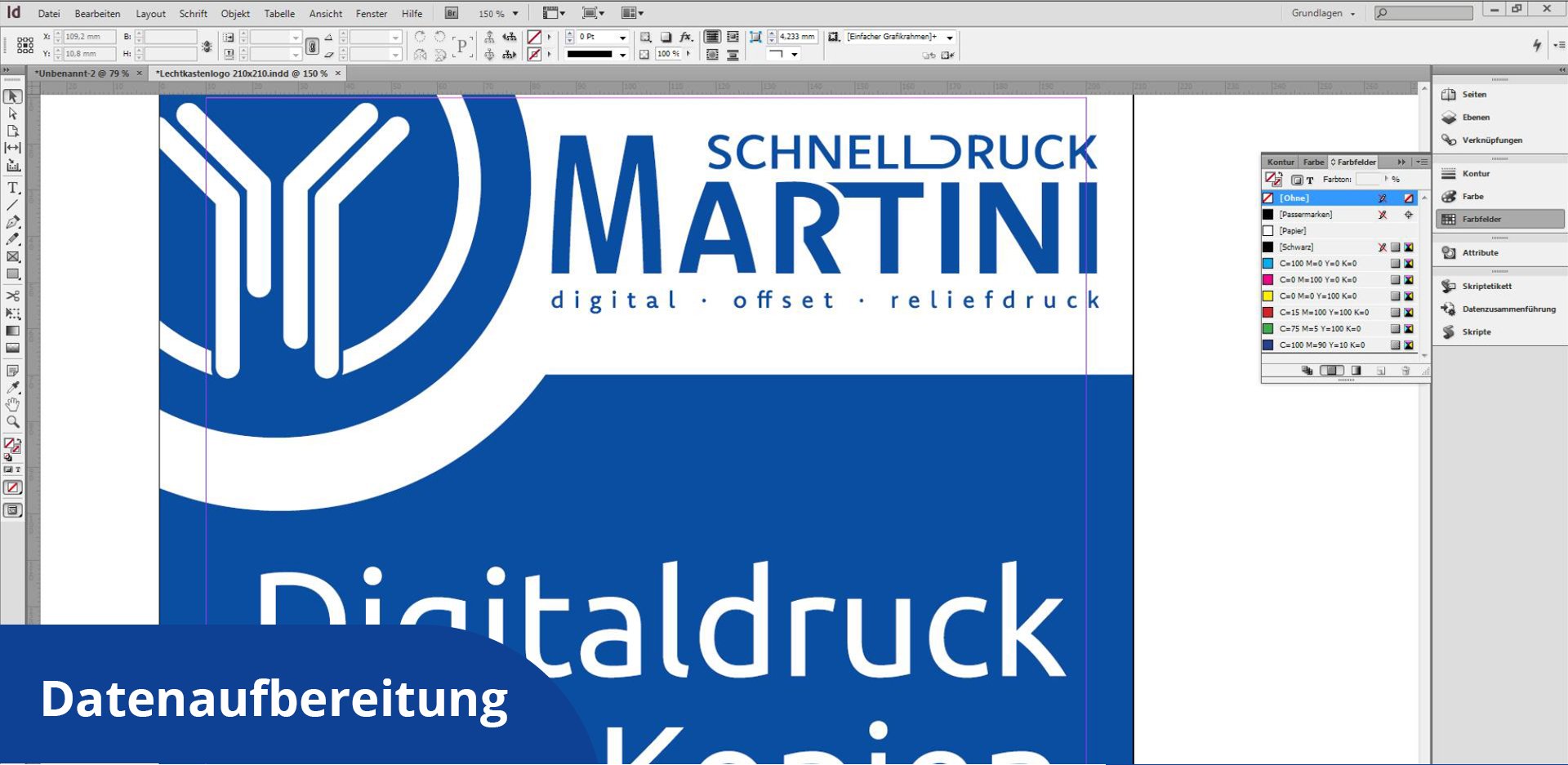Select the Free Transform tool
The height and width of the screenshot is (765, 1568).
(12, 314)
